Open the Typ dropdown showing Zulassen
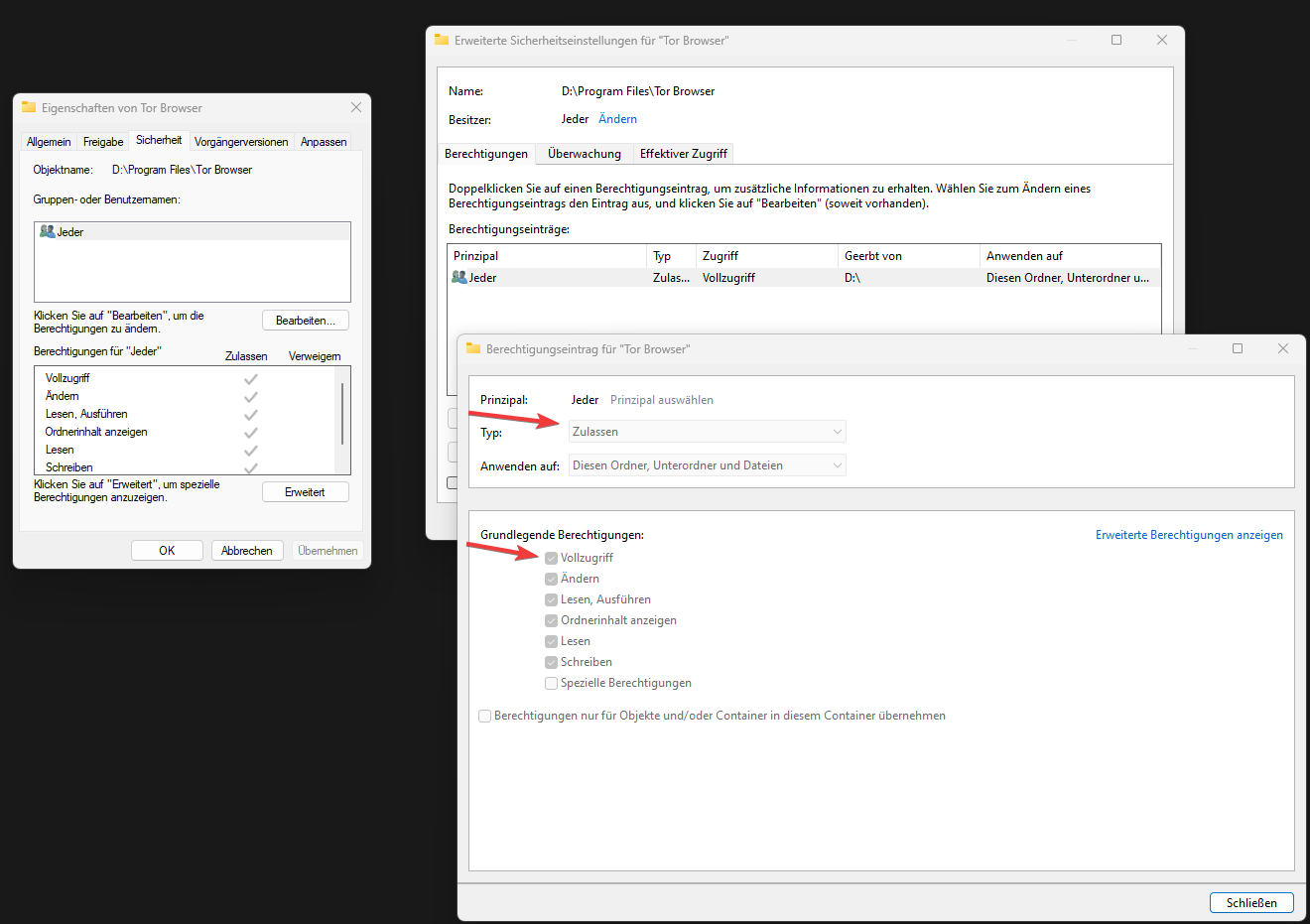Image resolution: width=1310 pixels, height=924 pixels. (x=707, y=432)
